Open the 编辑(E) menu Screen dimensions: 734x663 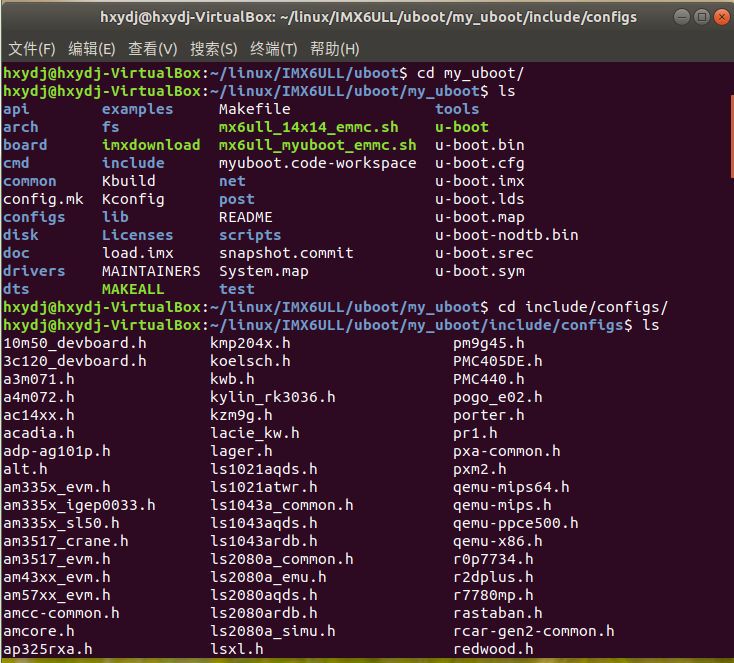tap(92, 49)
